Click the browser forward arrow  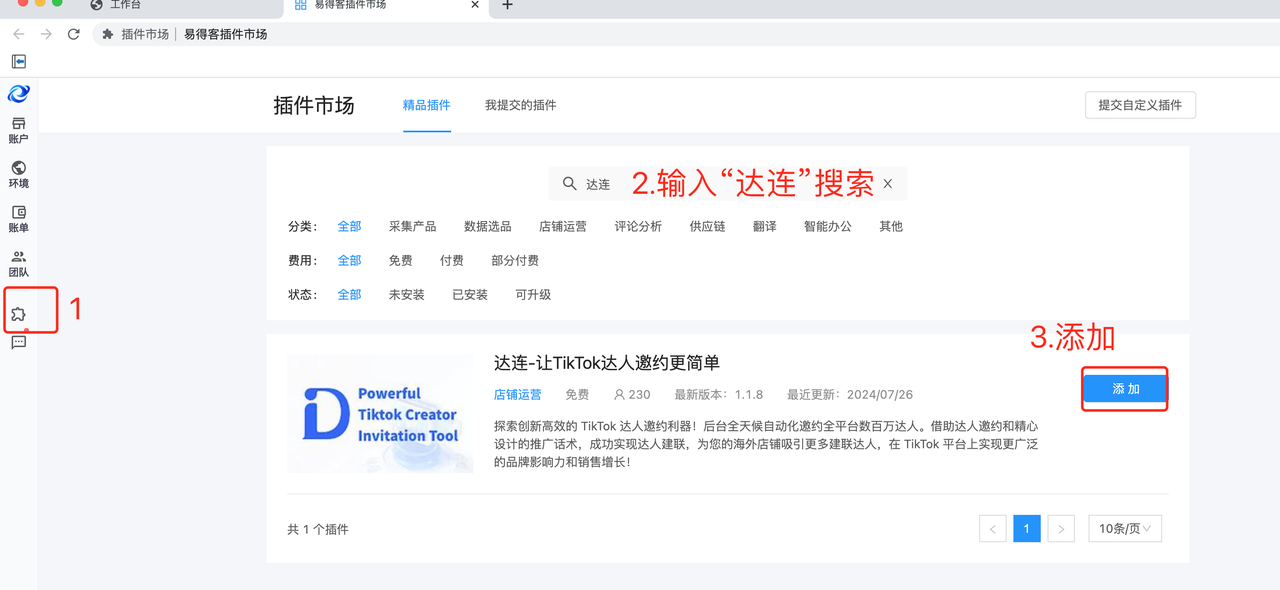46,34
